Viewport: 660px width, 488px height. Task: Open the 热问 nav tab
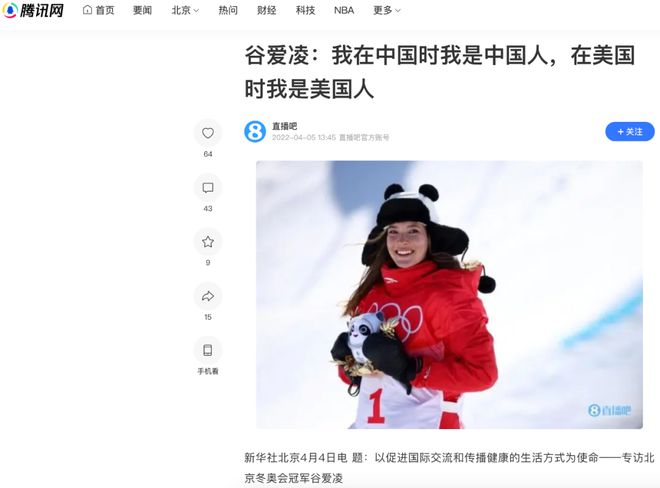tap(228, 10)
